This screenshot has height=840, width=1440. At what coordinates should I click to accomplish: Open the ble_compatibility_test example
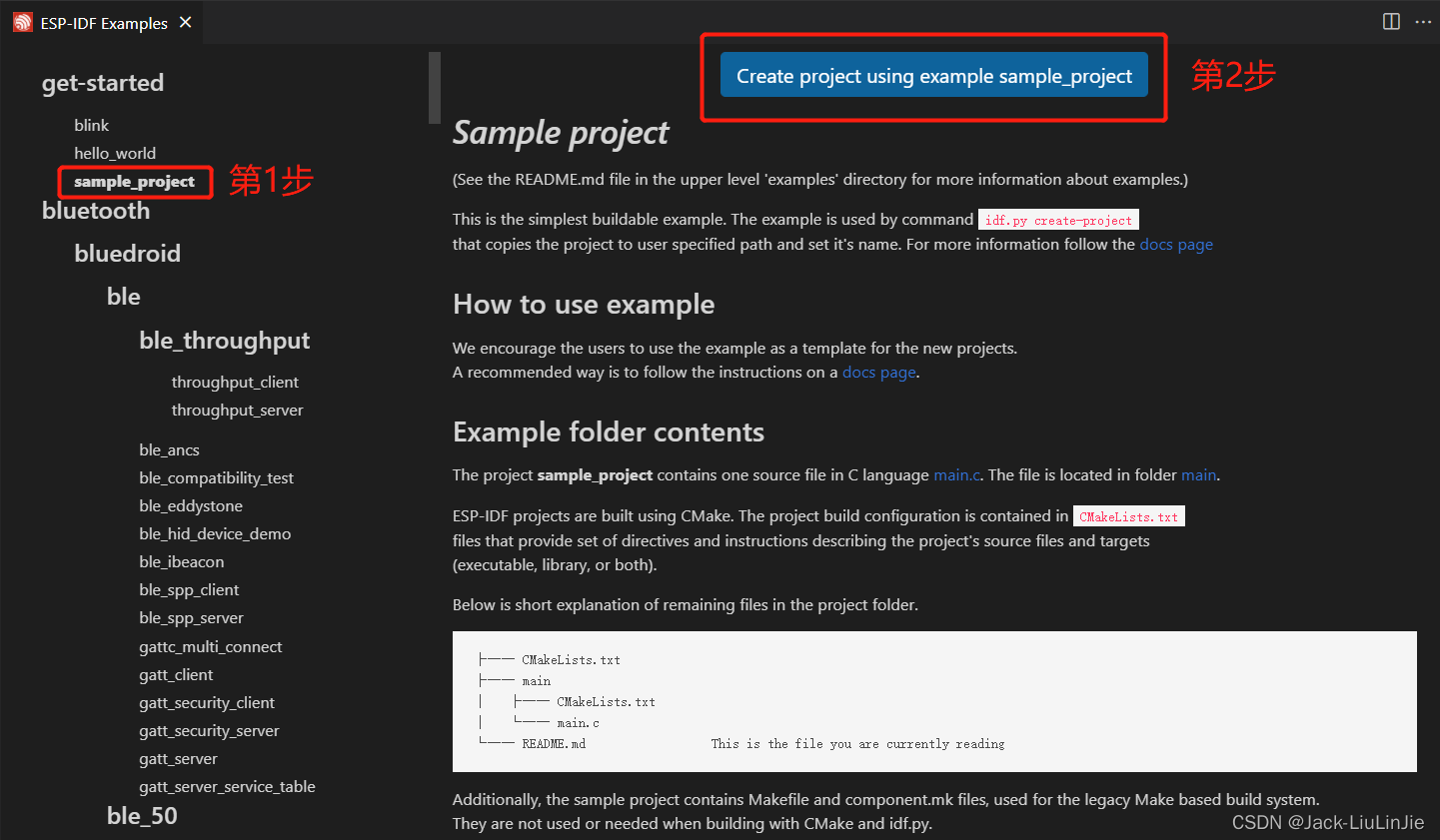point(217,477)
